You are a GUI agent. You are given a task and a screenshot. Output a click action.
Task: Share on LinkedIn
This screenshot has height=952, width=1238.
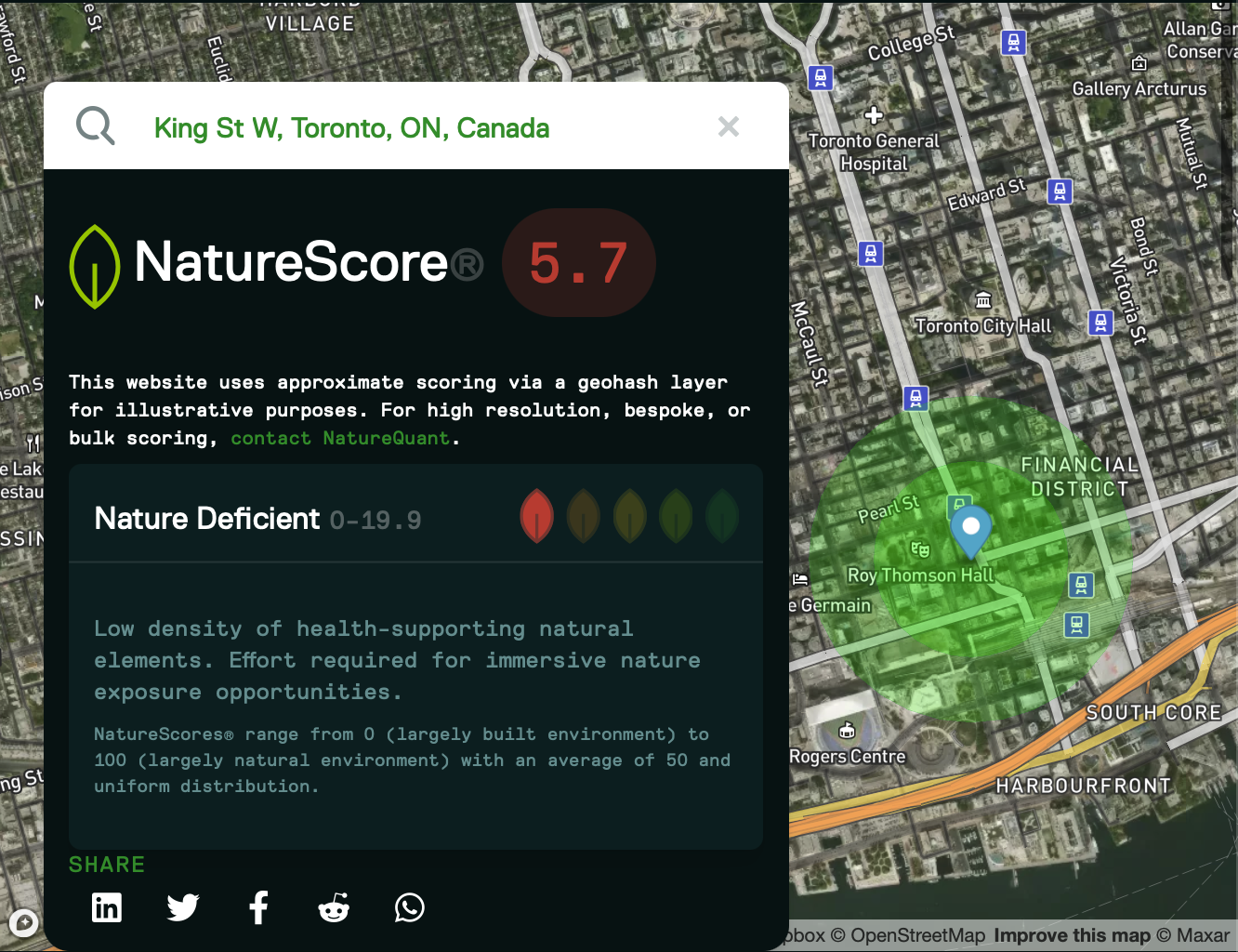pyautogui.click(x=107, y=907)
